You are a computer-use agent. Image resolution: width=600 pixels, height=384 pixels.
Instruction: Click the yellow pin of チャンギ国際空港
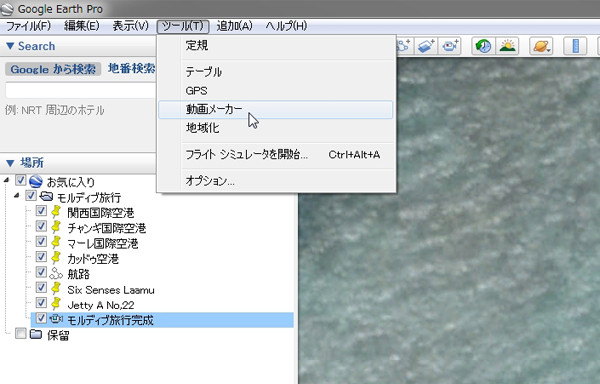[56, 227]
